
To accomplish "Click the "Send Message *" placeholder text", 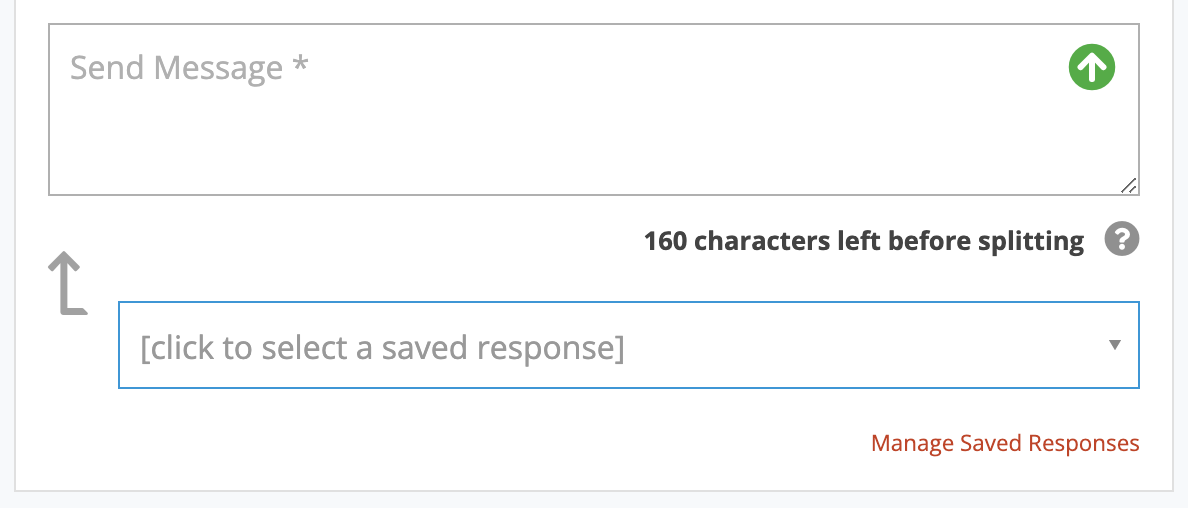I will click(189, 68).
